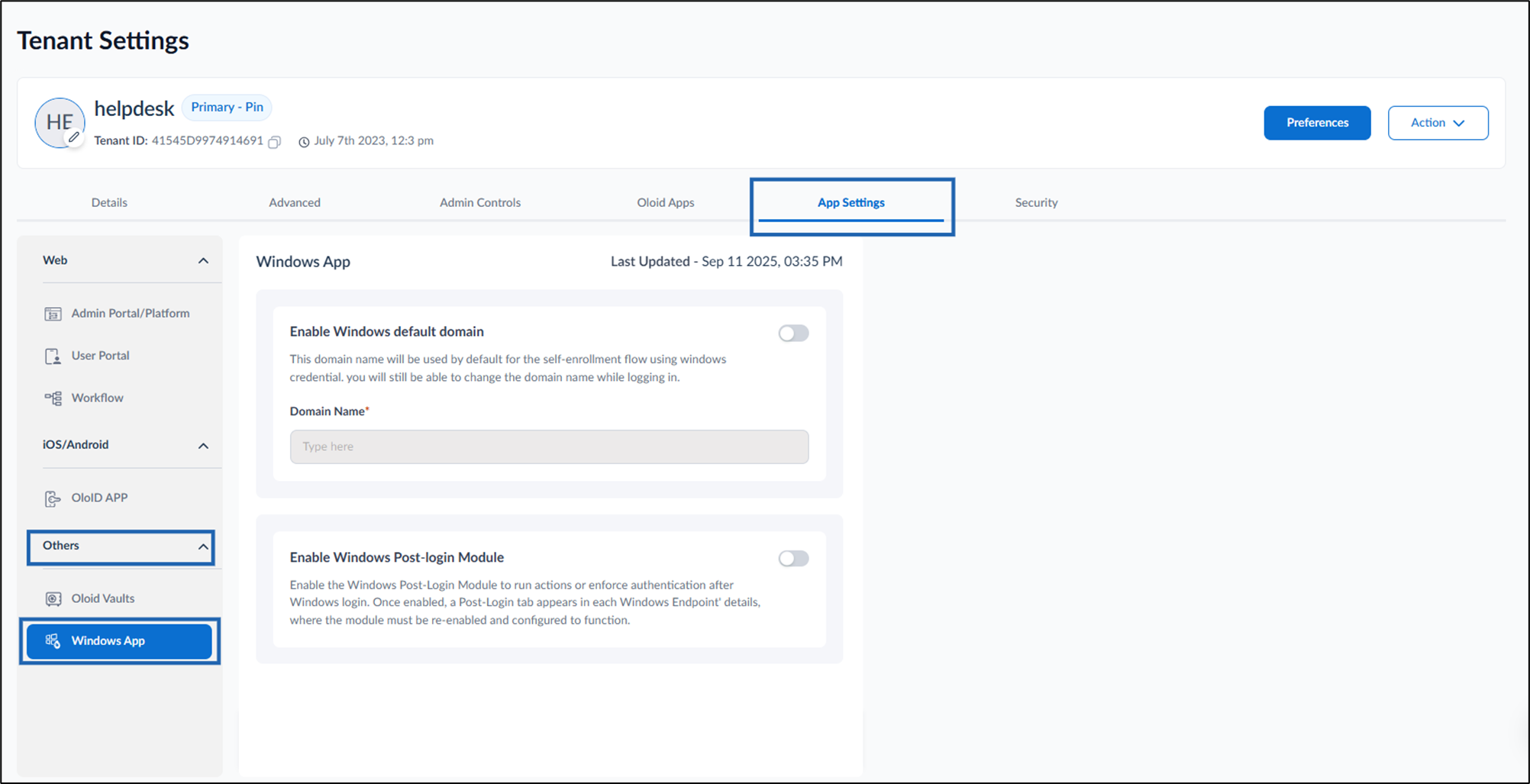
Task: Select Windows App in sidebar
Action: (119, 641)
